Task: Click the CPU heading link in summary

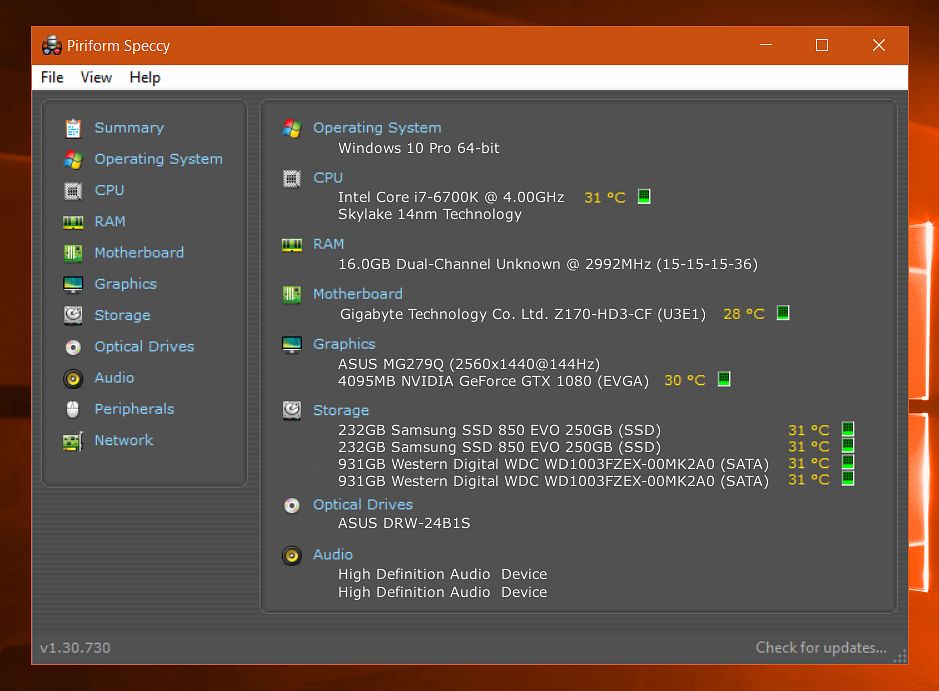Action: pyautogui.click(x=328, y=178)
